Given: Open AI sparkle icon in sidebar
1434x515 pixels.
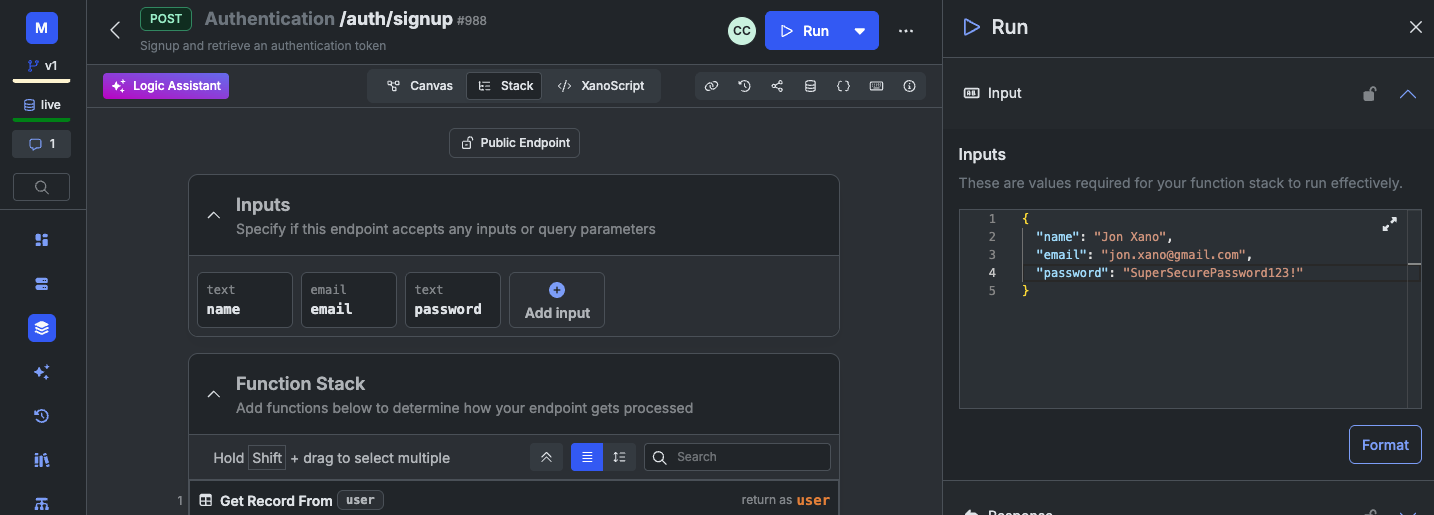Looking at the screenshot, I should pyautogui.click(x=41, y=372).
